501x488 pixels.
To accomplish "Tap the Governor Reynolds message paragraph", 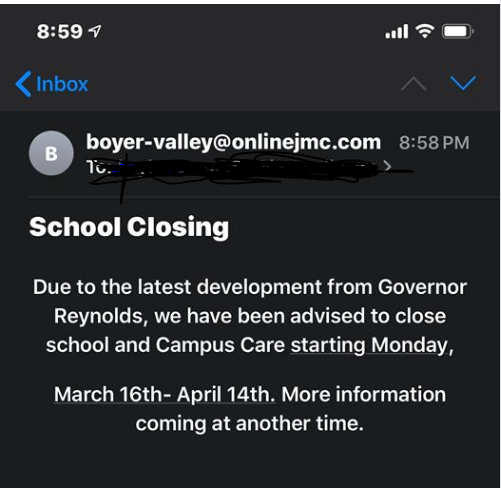I will pyautogui.click(x=250, y=316).
